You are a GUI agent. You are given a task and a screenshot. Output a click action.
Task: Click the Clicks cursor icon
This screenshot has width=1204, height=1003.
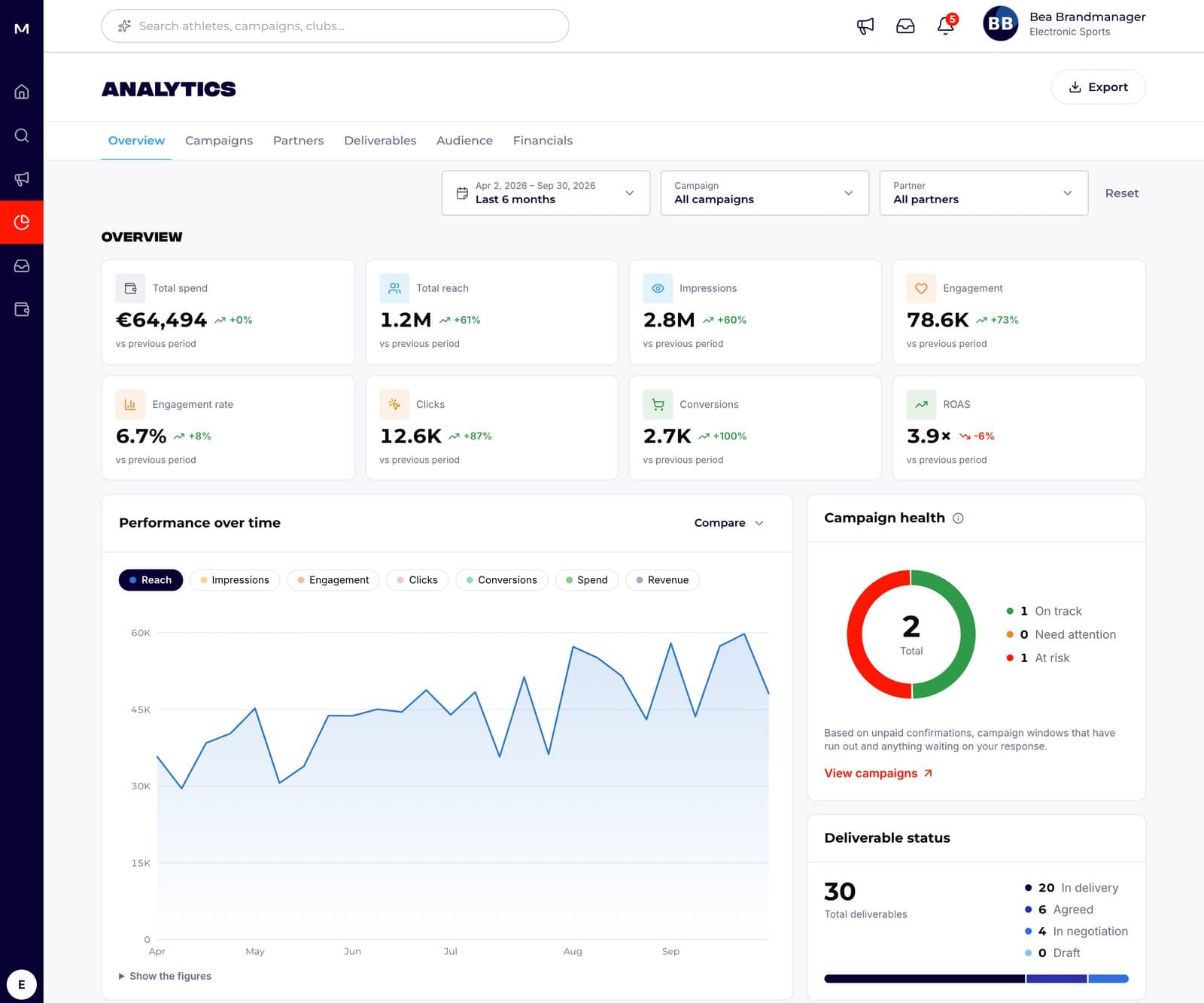394,405
